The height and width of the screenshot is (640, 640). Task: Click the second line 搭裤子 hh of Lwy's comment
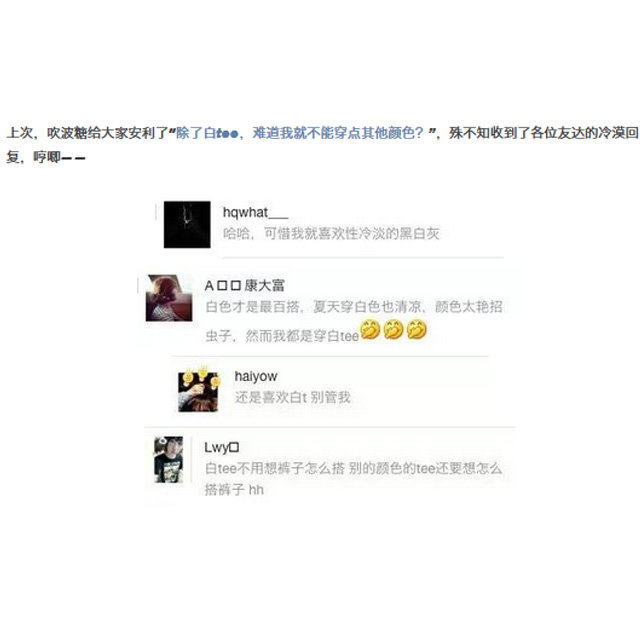pos(234,489)
